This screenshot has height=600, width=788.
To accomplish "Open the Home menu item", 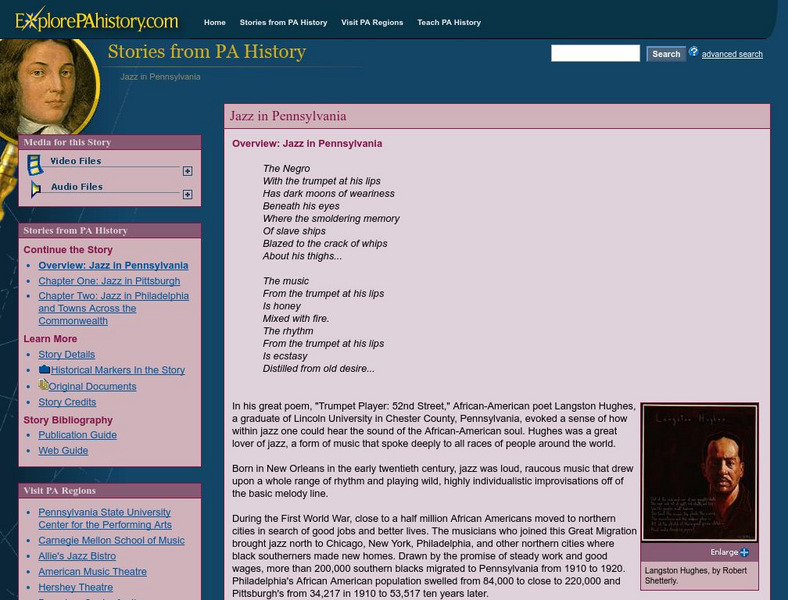I will point(215,23).
